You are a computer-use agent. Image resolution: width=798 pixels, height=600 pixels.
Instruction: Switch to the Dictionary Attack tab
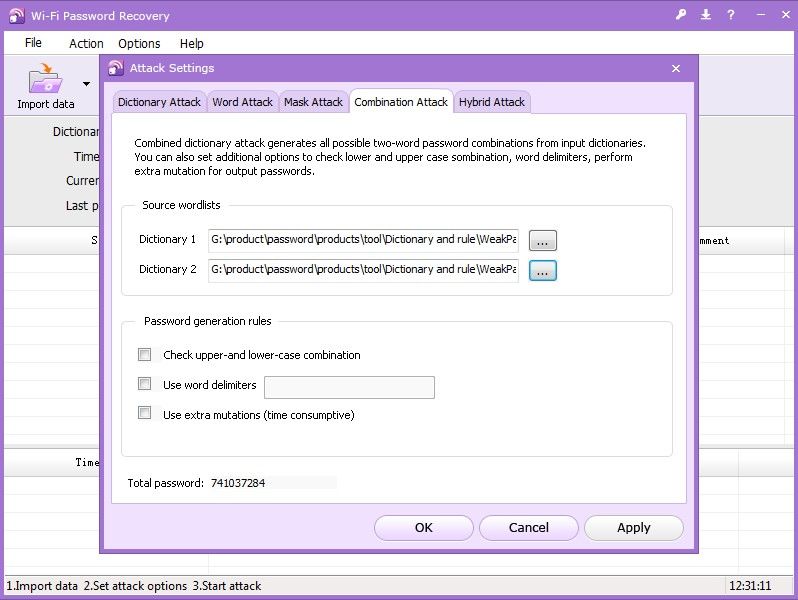[x=159, y=102]
